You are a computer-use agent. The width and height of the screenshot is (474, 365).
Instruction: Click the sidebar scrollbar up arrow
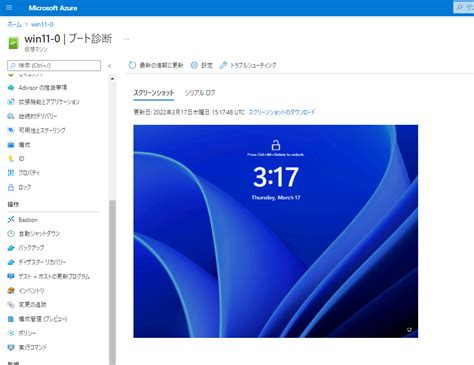[x=112, y=79]
